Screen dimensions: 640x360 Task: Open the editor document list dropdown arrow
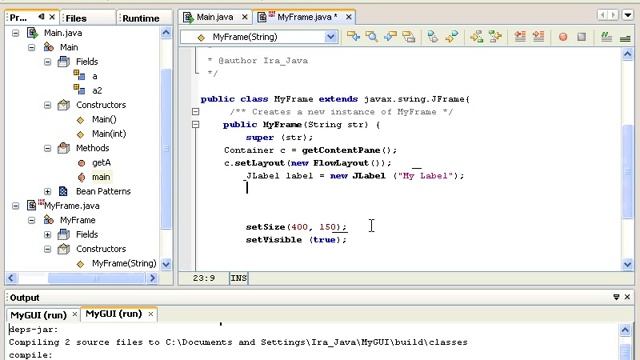[628, 16]
